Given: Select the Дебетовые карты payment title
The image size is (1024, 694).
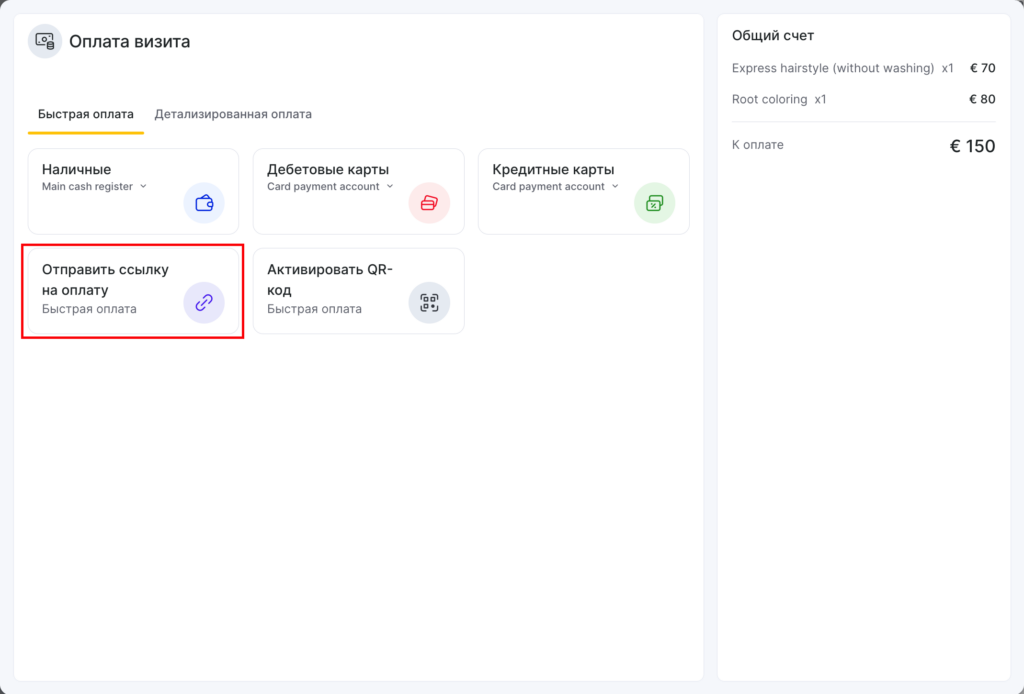Looking at the screenshot, I should [x=328, y=169].
